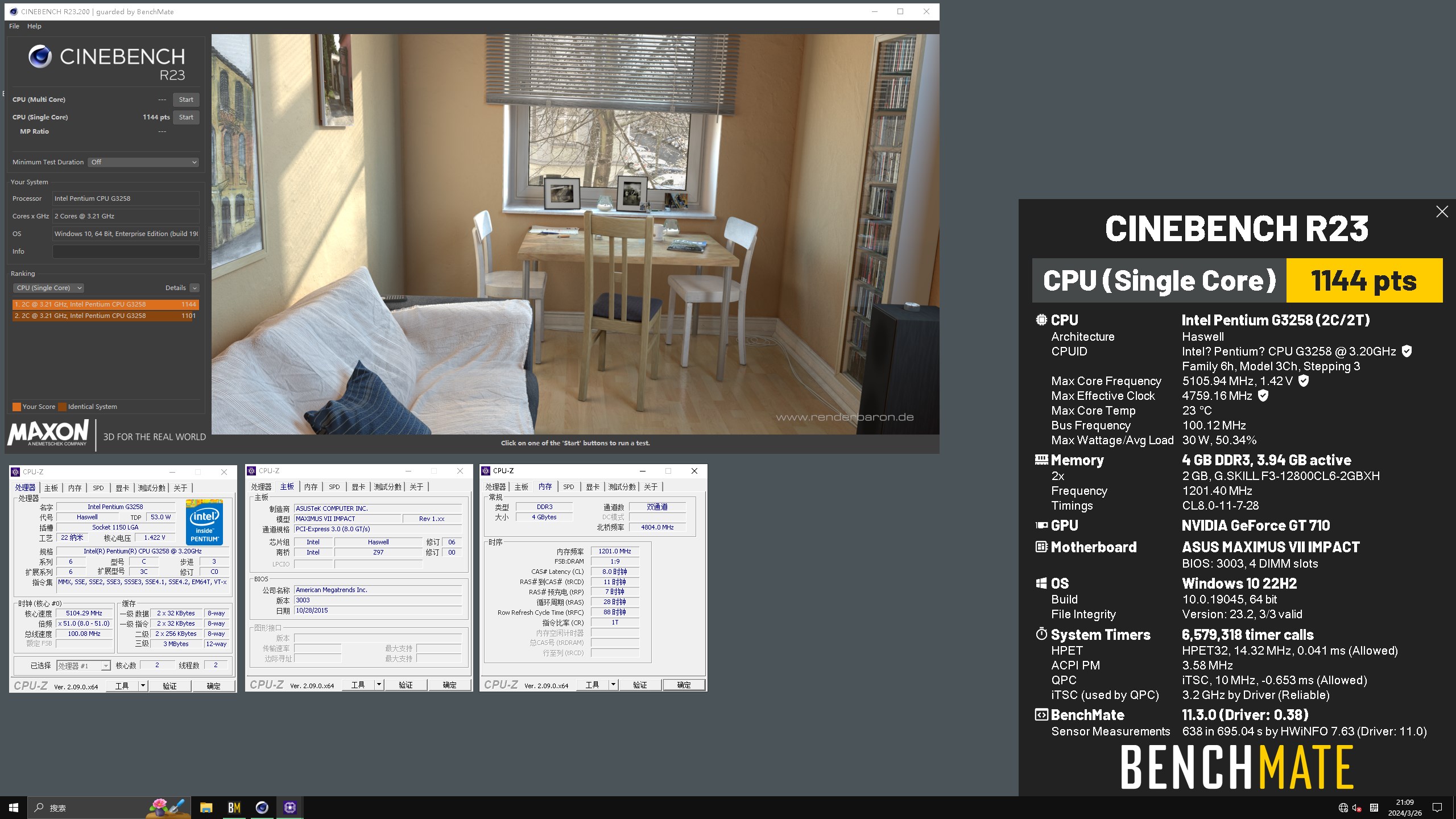Close the BenchMate result panel
This screenshot has height=819, width=1456.
1442,212
